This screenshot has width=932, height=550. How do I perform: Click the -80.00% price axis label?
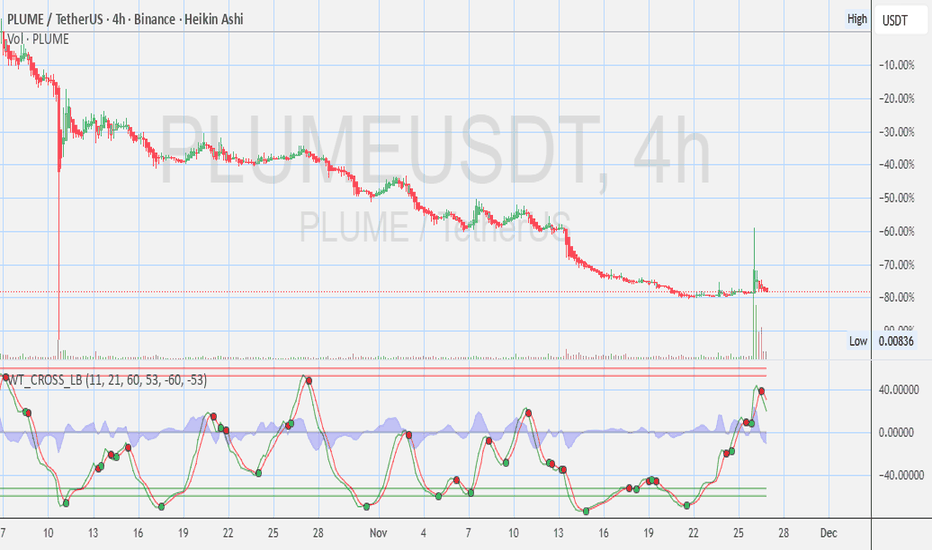pos(896,297)
